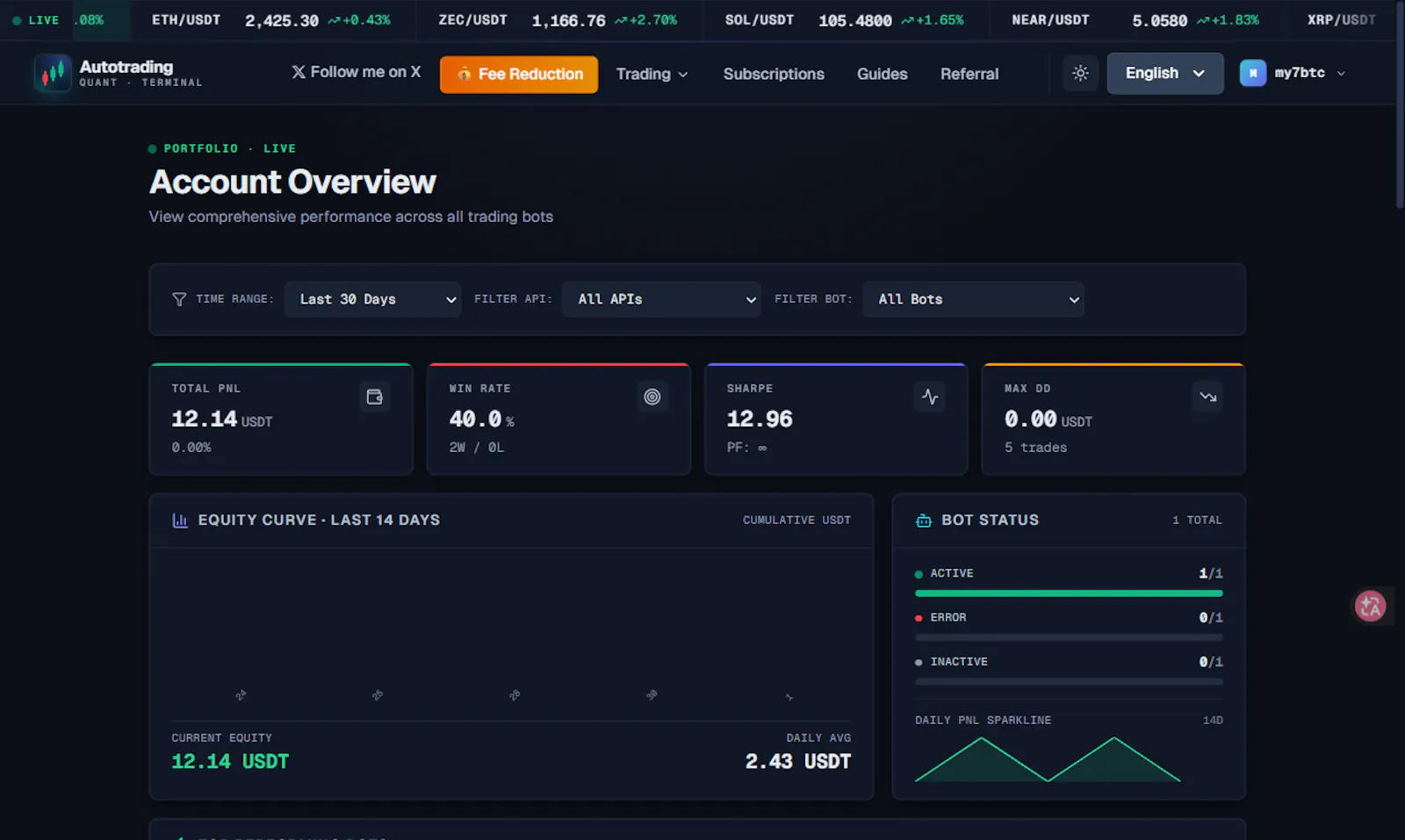Screen dimensions: 1405x840
Task: Toggle light theme with sun icon
Action: (1080, 74)
